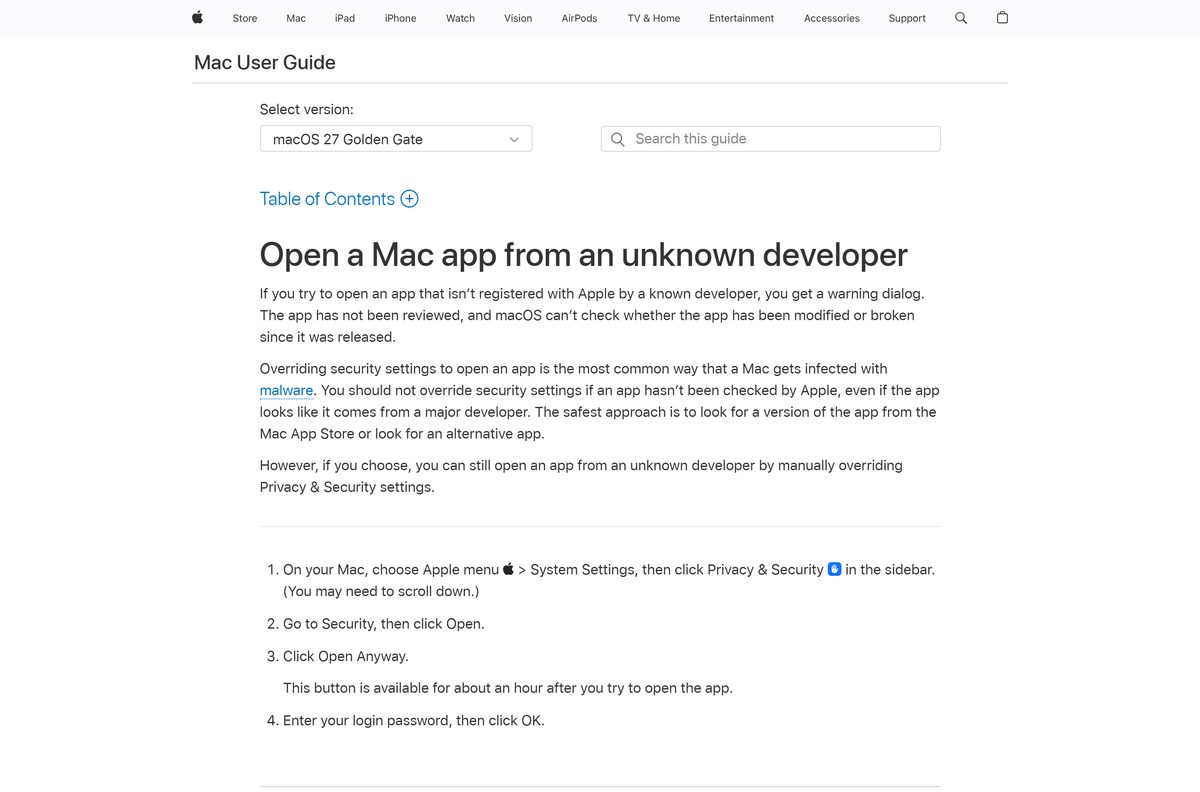Click '(You may need to scroll down.)' text

click(x=381, y=591)
